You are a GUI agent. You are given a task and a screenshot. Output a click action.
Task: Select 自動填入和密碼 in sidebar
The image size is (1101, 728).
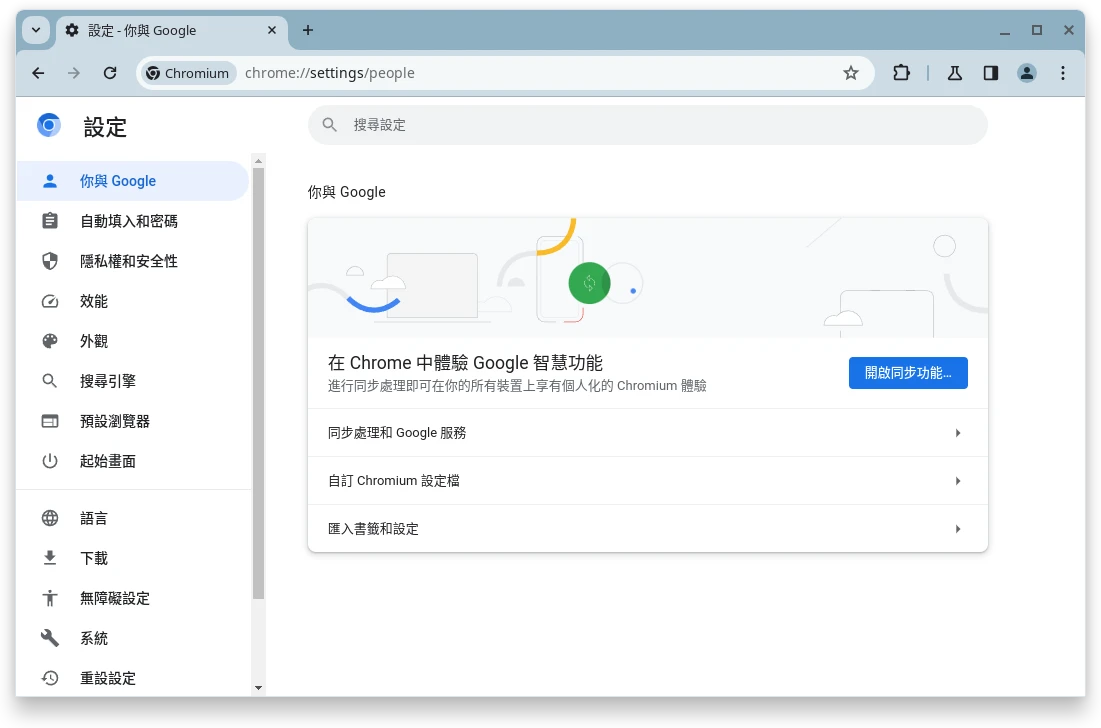[129, 221]
